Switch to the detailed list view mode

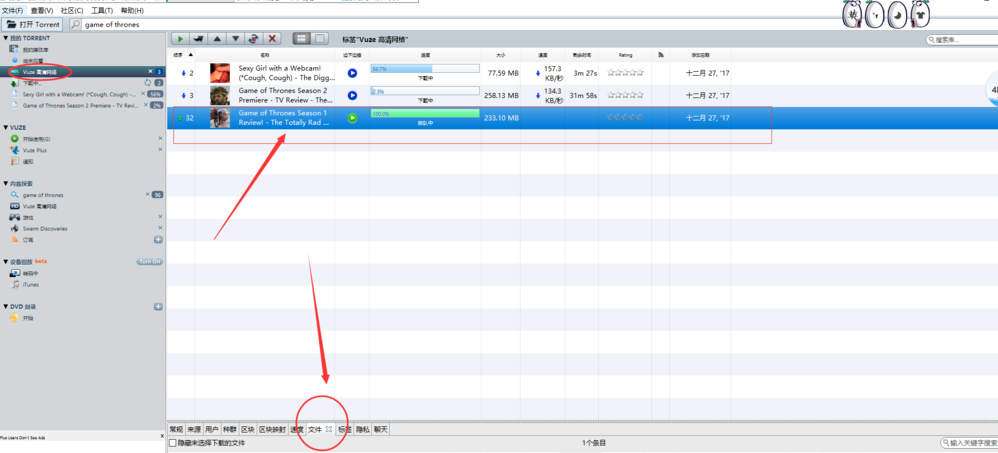point(301,39)
